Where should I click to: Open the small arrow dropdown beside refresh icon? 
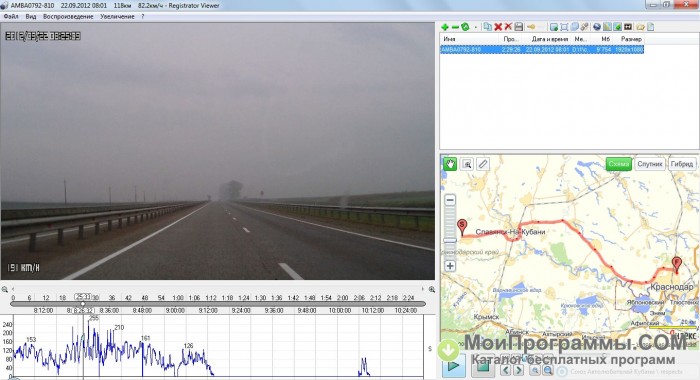pyautogui.click(x=475, y=28)
